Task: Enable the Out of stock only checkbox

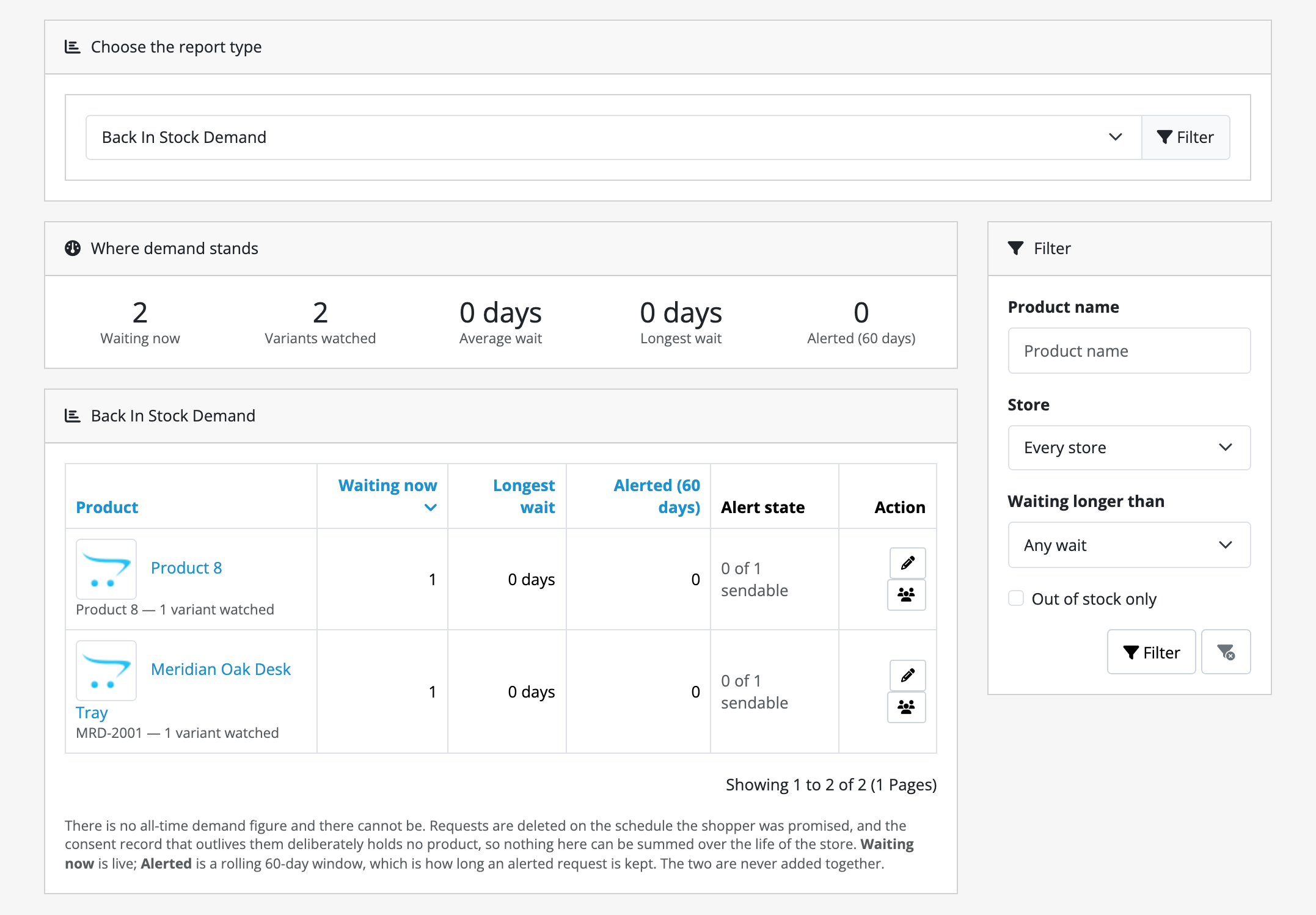Action: click(x=1016, y=598)
